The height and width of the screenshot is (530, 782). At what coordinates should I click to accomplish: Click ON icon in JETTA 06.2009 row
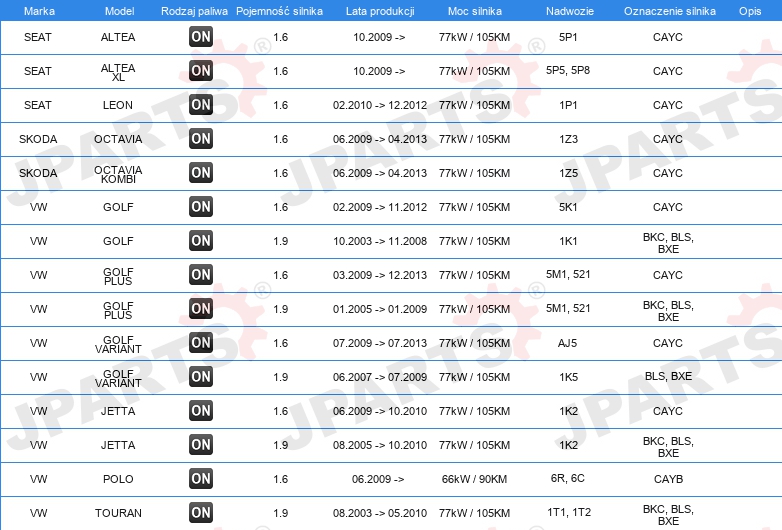point(201,411)
